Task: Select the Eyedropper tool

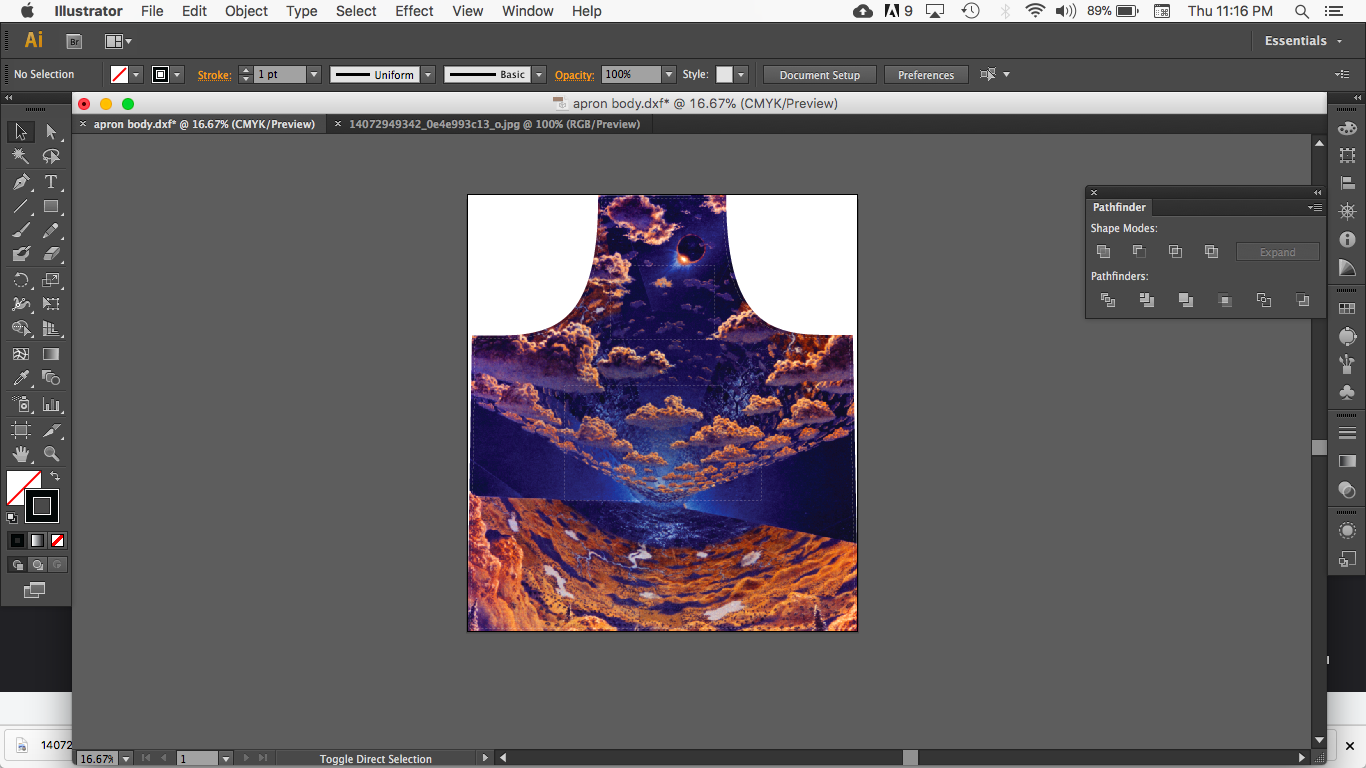Action: pyautogui.click(x=20, y=378)
